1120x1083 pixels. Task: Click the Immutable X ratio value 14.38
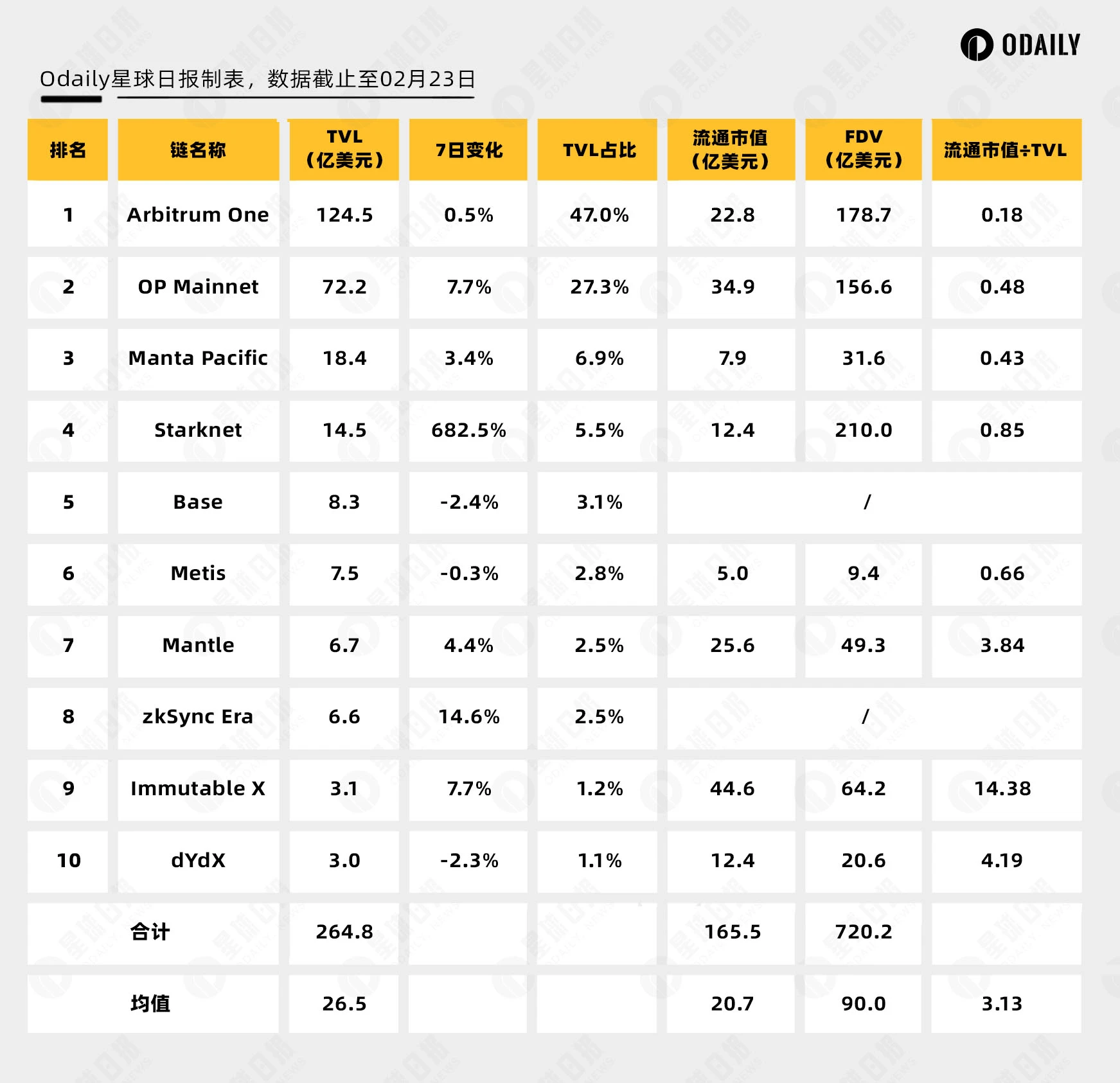click(1002, 788)
